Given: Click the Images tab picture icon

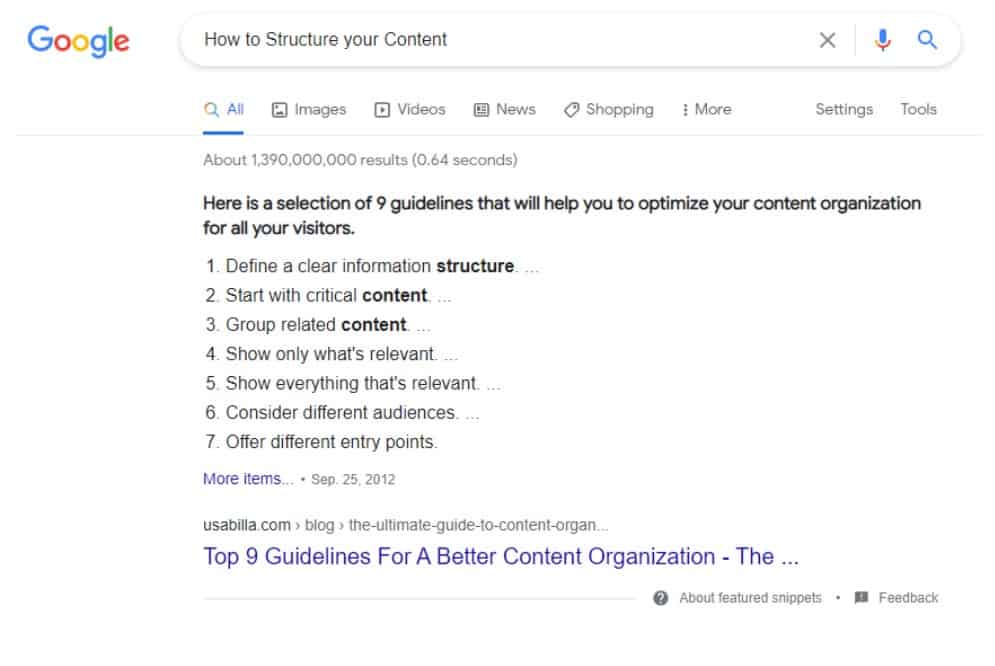Looking at the screenshot, I should click(x=279, y=110).
